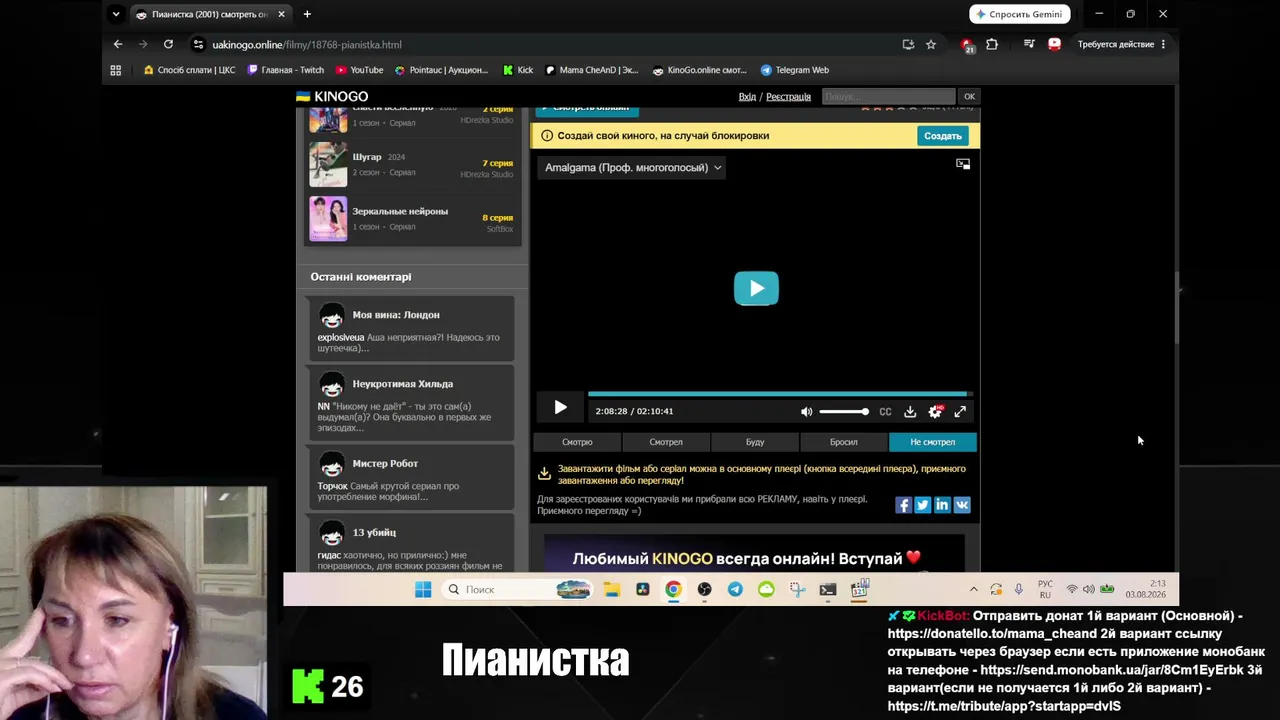Expand the tab search dropdown arrow
This screenshot has width=1280, height=720.
[116, 14]
